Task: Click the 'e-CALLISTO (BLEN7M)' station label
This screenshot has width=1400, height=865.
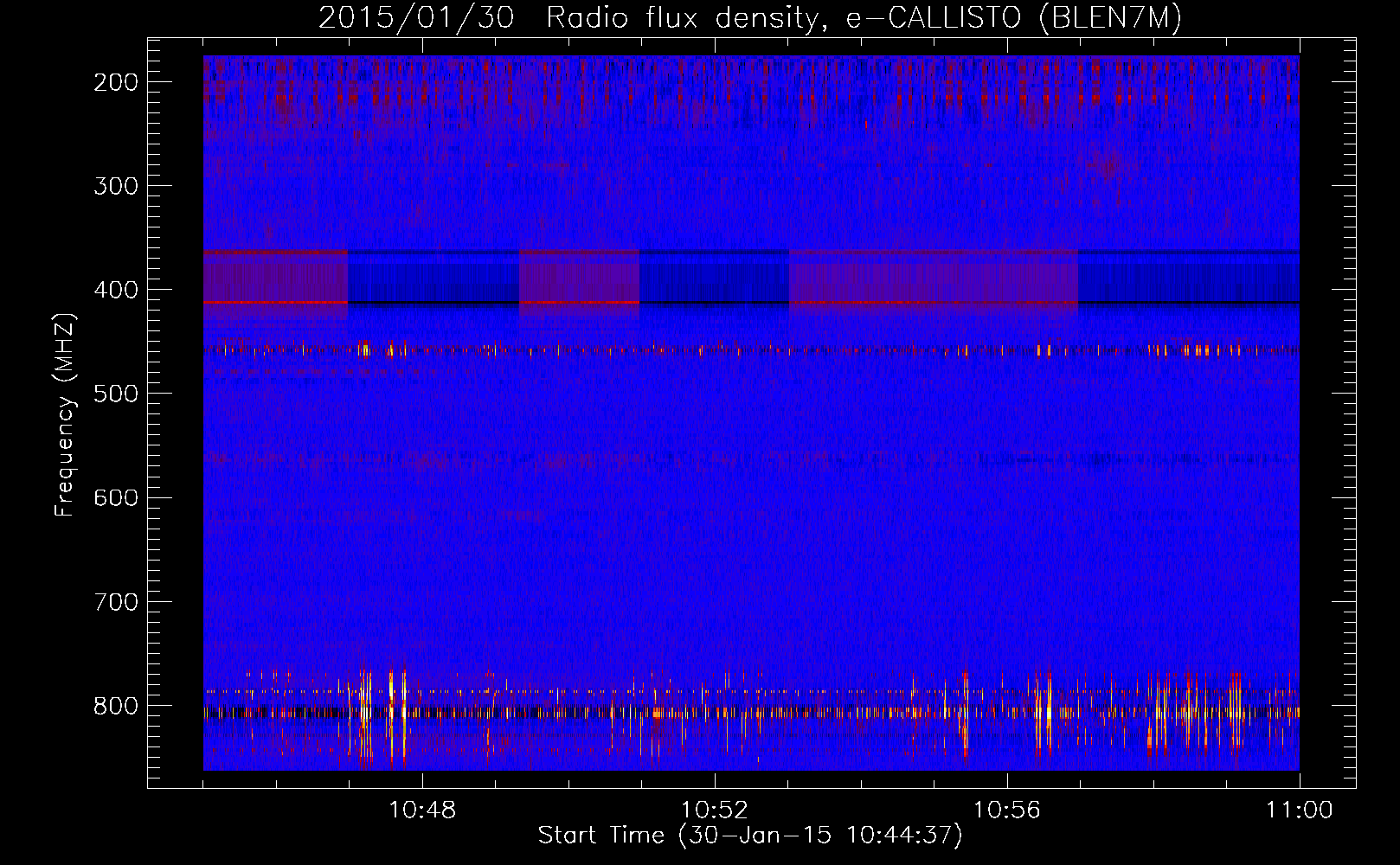Action: tap(1013, 18)
